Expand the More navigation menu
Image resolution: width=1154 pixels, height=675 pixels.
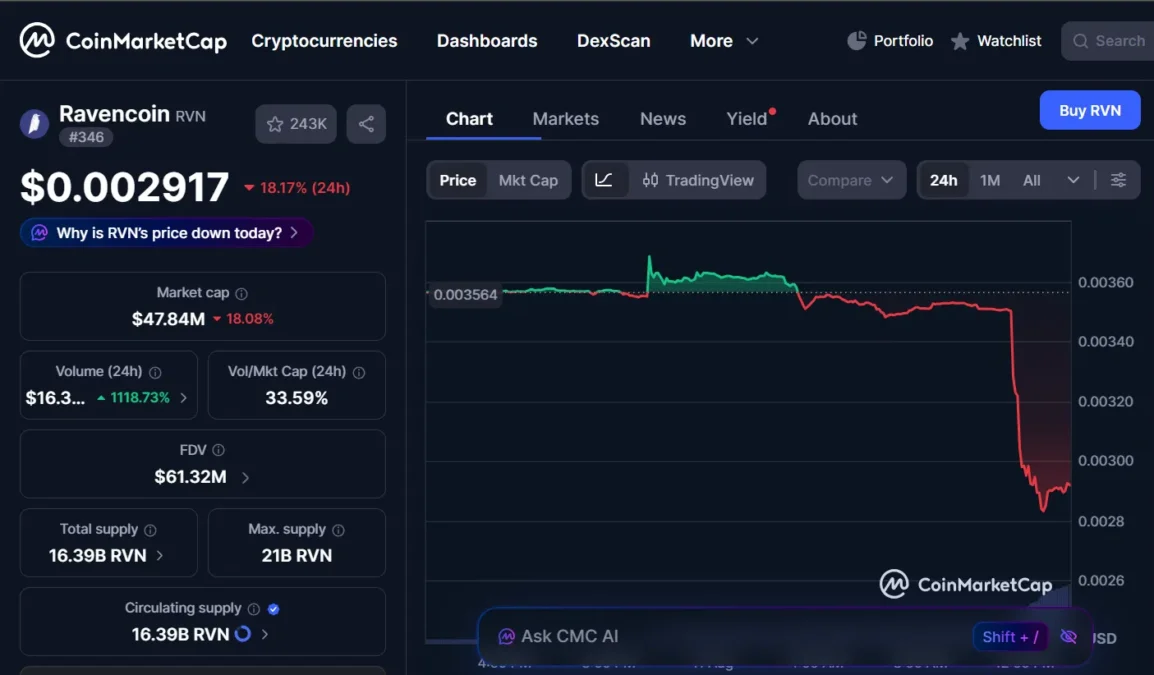(723, 41)
